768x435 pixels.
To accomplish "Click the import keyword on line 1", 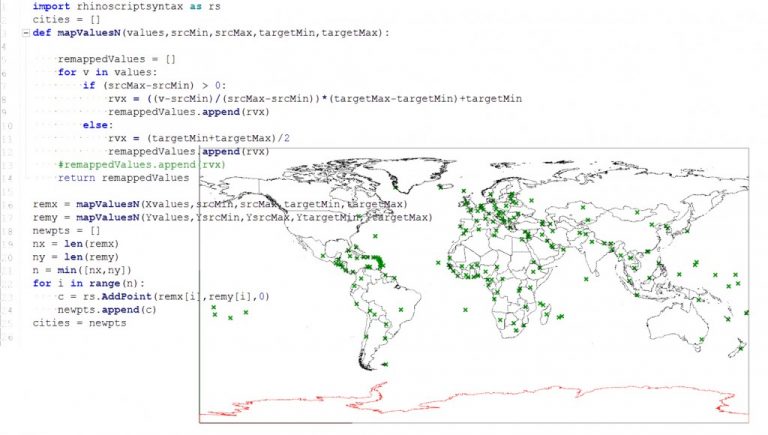I will point(51,6).
